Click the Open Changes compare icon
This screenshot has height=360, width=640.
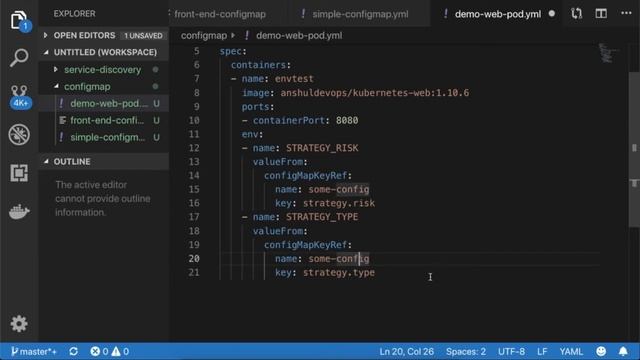click(576, 13)
